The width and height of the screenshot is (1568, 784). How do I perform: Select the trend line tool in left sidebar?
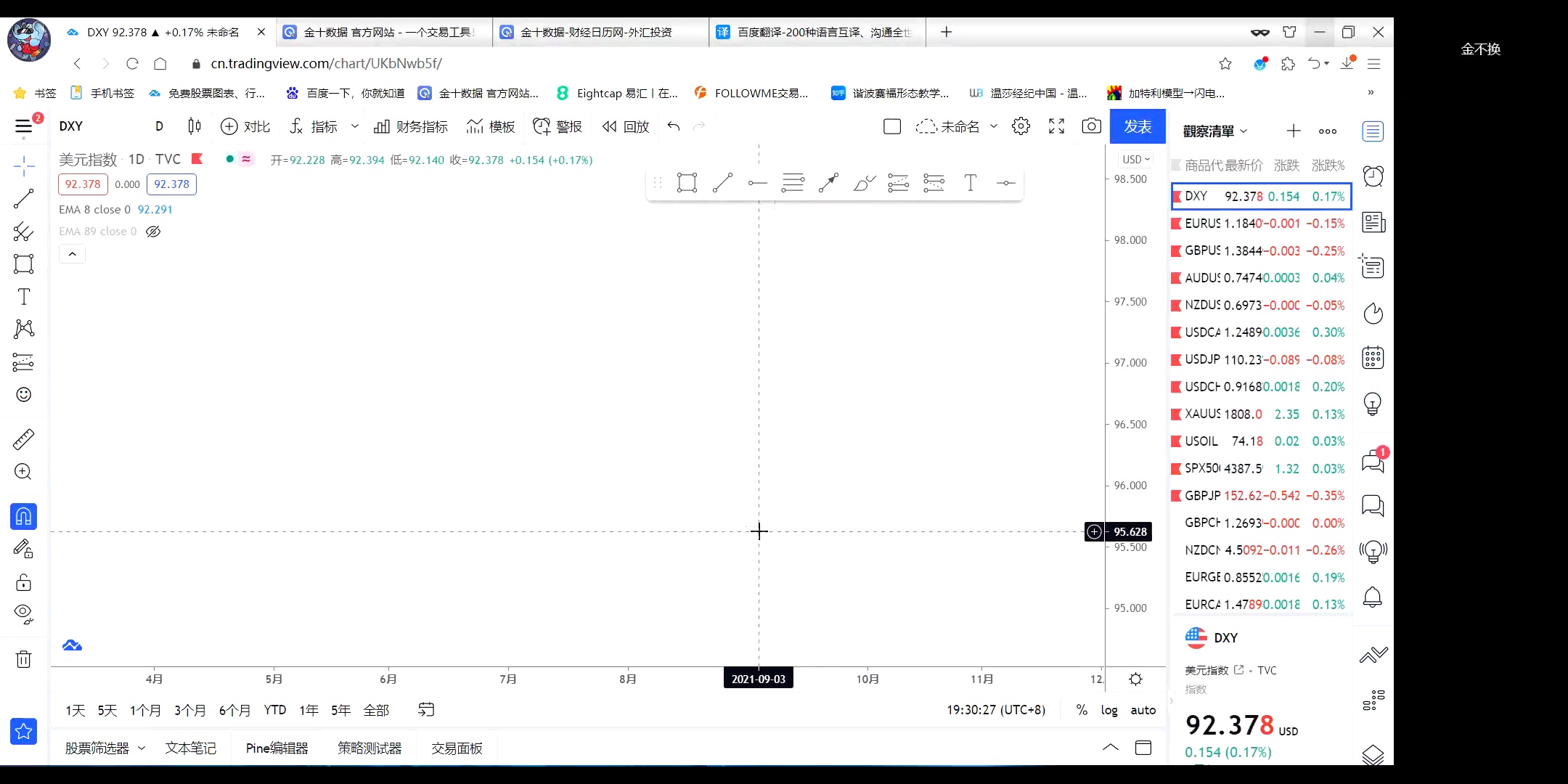(23, 198)
